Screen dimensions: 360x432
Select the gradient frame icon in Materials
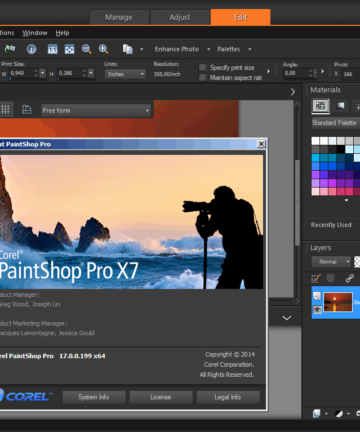(340, 106)
